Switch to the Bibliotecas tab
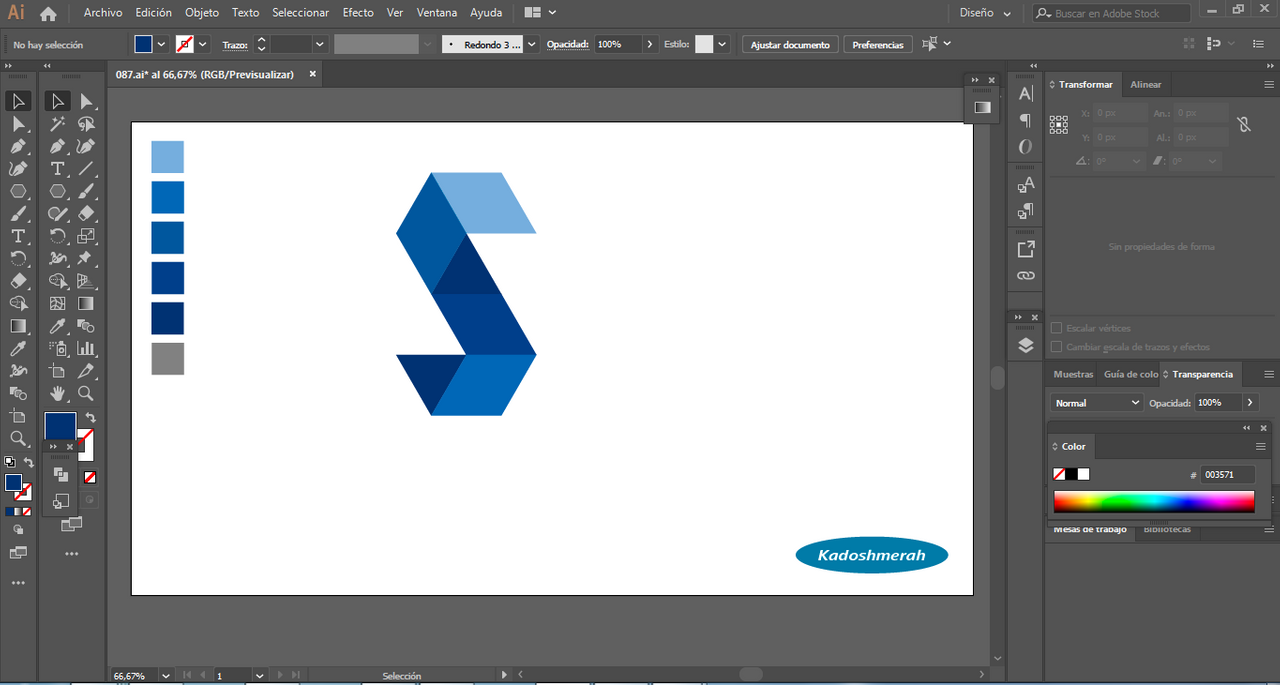This screenshot has height=685, width=1280. pyautogui.click(x=1167, y=529)
